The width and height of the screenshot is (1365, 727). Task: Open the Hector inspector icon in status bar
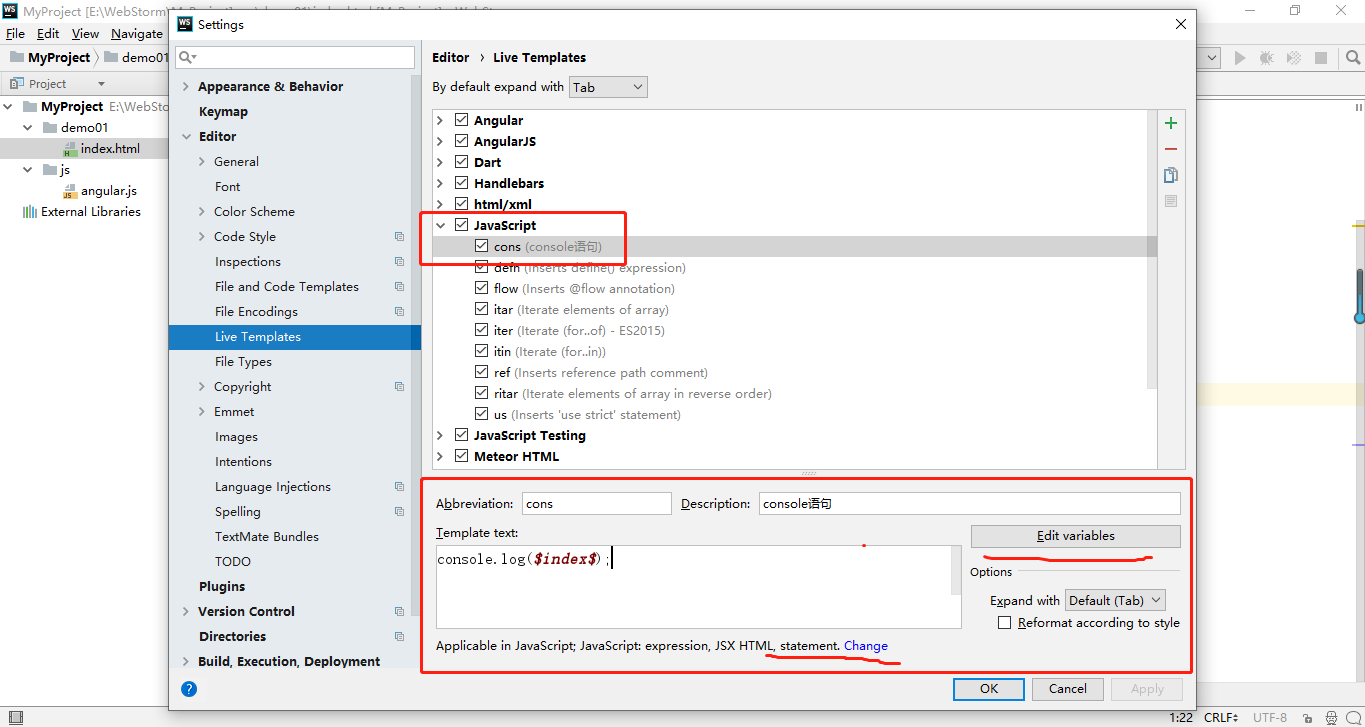click(x=1330, y=717)
